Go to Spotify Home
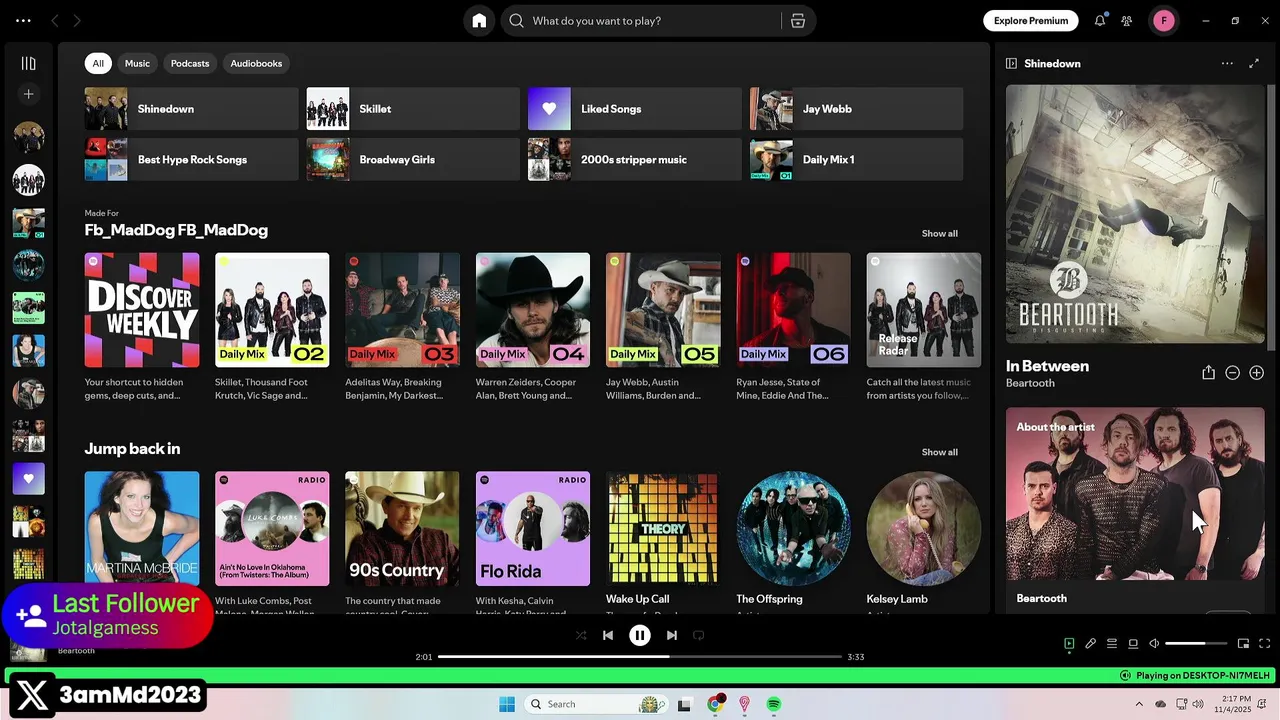Screen dimensions: 1280x720 [479, 21]
